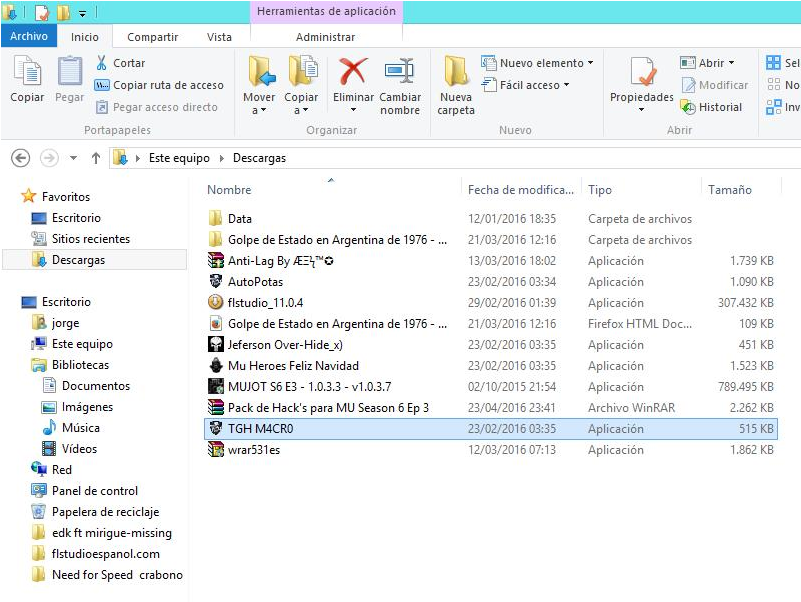801x602 pixels.
Task: Select Documentos in the navigation tree
Action: coord(96,386)
